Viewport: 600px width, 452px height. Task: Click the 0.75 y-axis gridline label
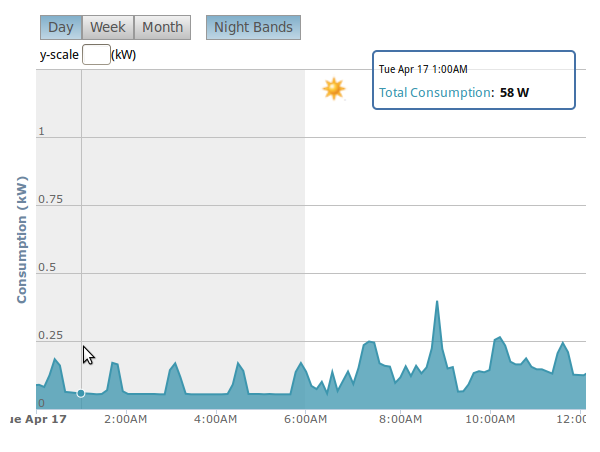(x=52, y=200)
